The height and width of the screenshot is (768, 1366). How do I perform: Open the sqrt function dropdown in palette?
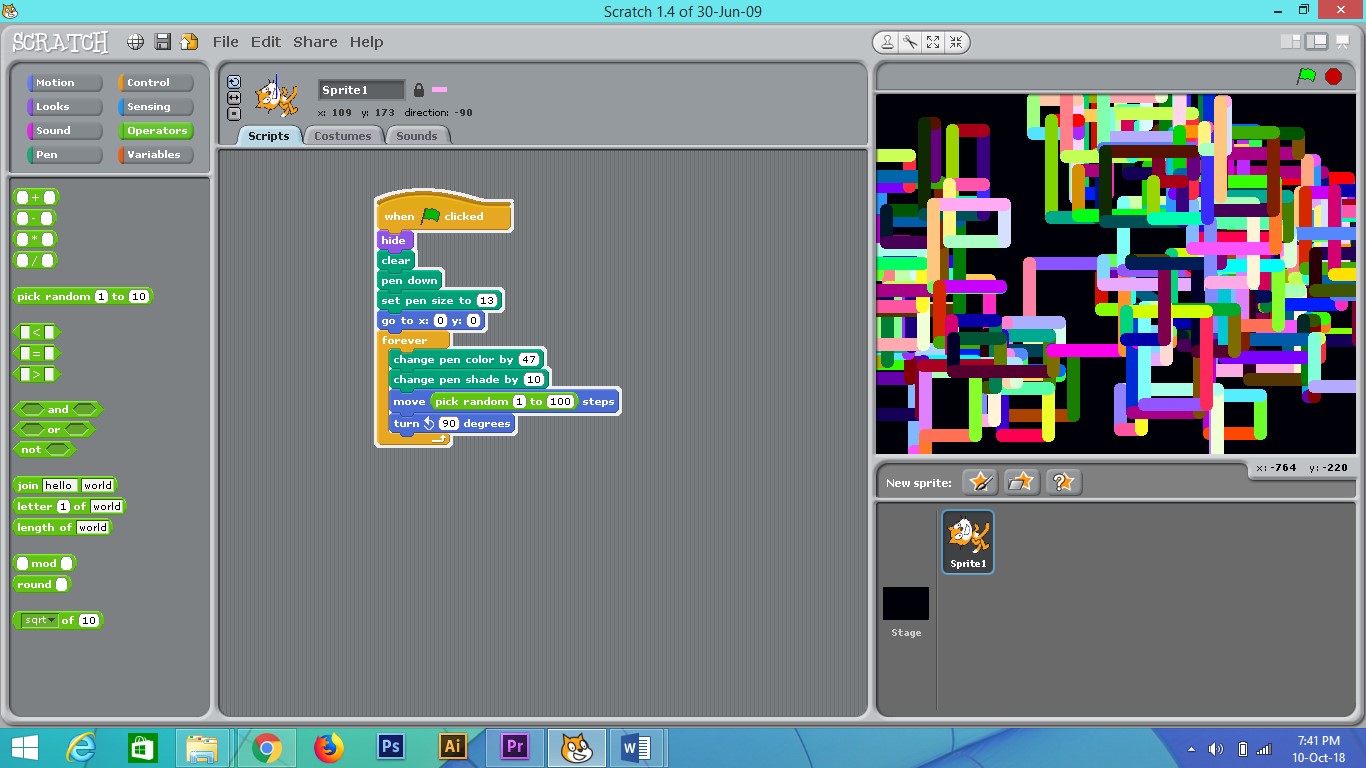[x=40, y=621]
